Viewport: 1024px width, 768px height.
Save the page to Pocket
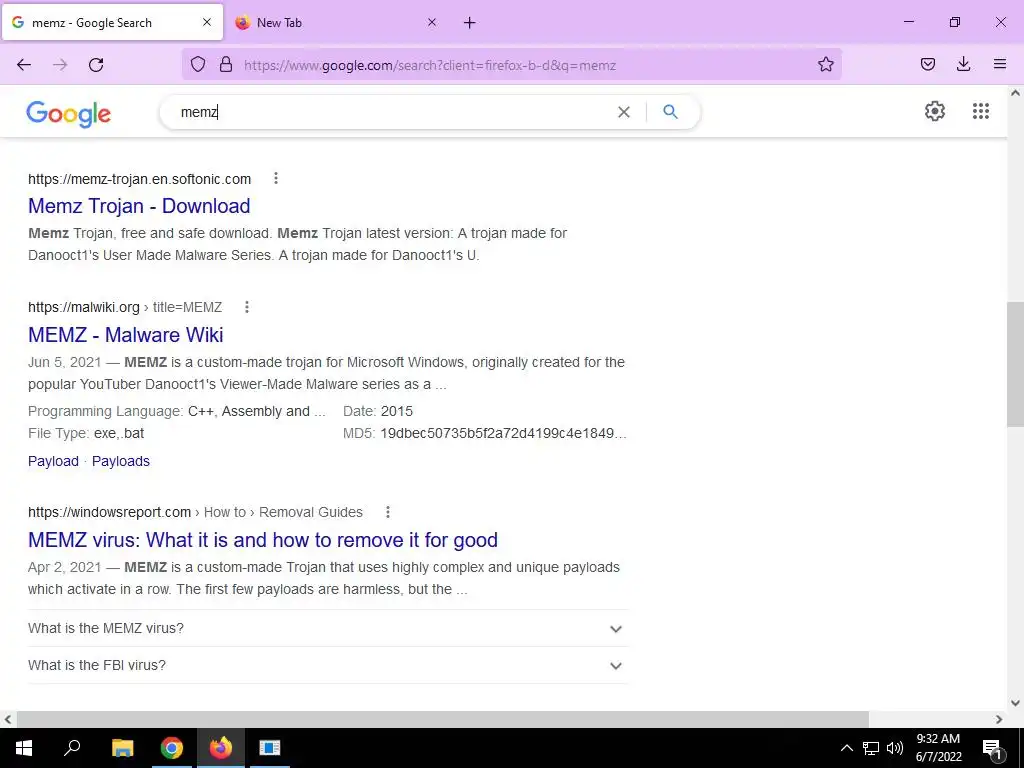click(928, 64)
